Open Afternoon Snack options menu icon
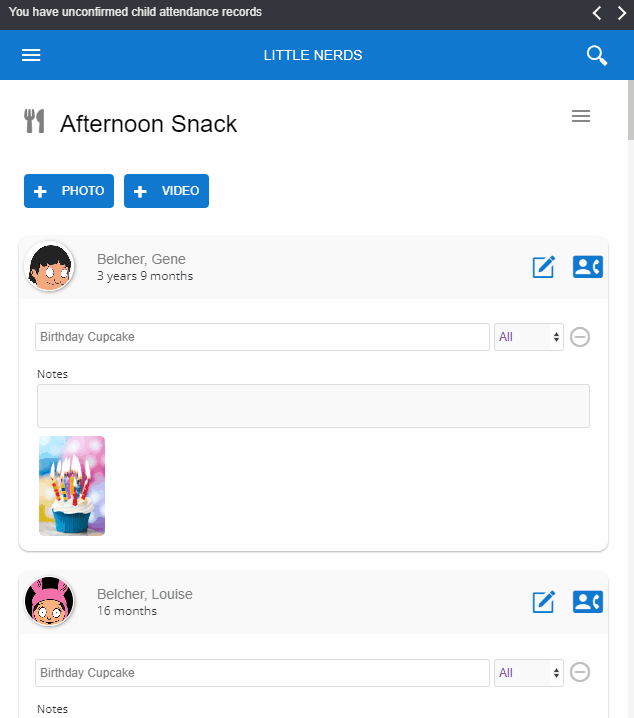The width and height of the screenshot is (634, 718). coord(581,116)
